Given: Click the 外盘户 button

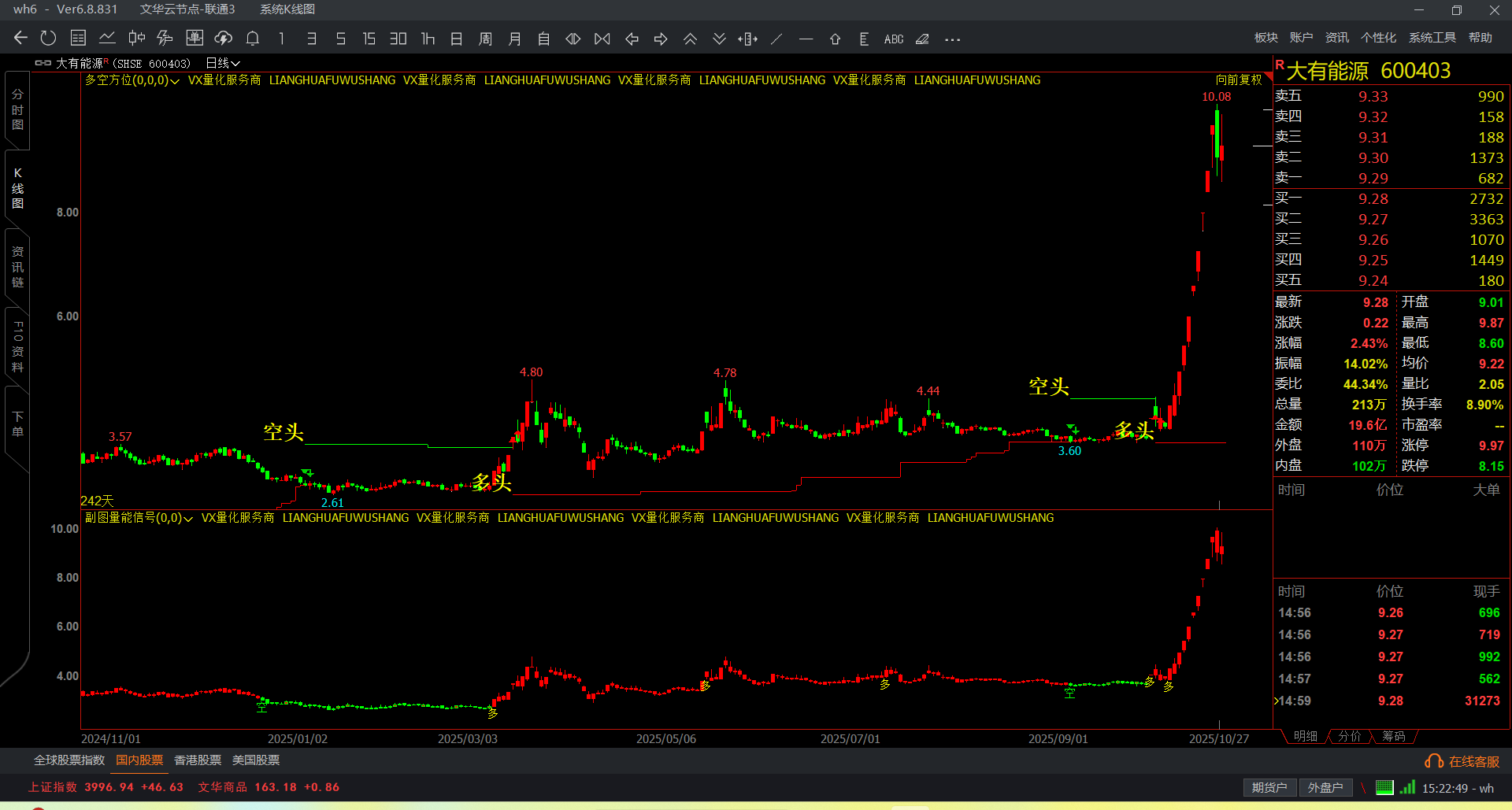Looking at the screenshot, I should tap(1325, 788).
